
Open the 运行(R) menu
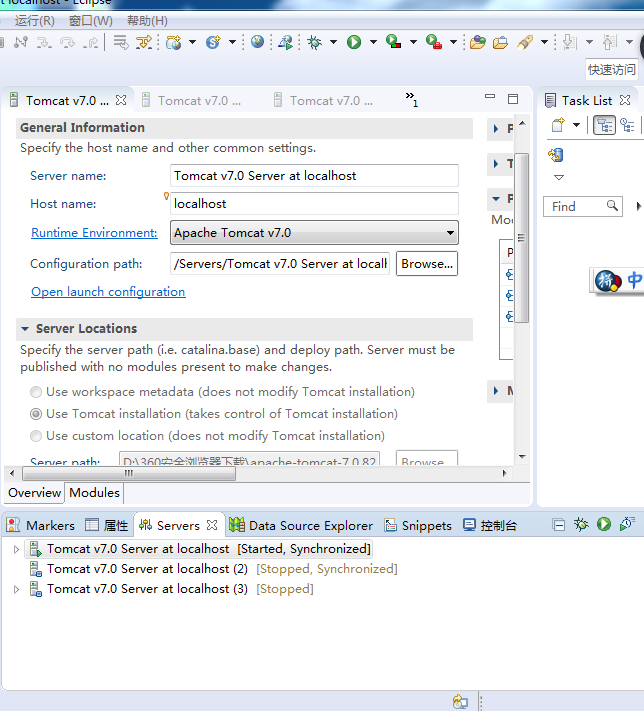(x=34, y=21)
